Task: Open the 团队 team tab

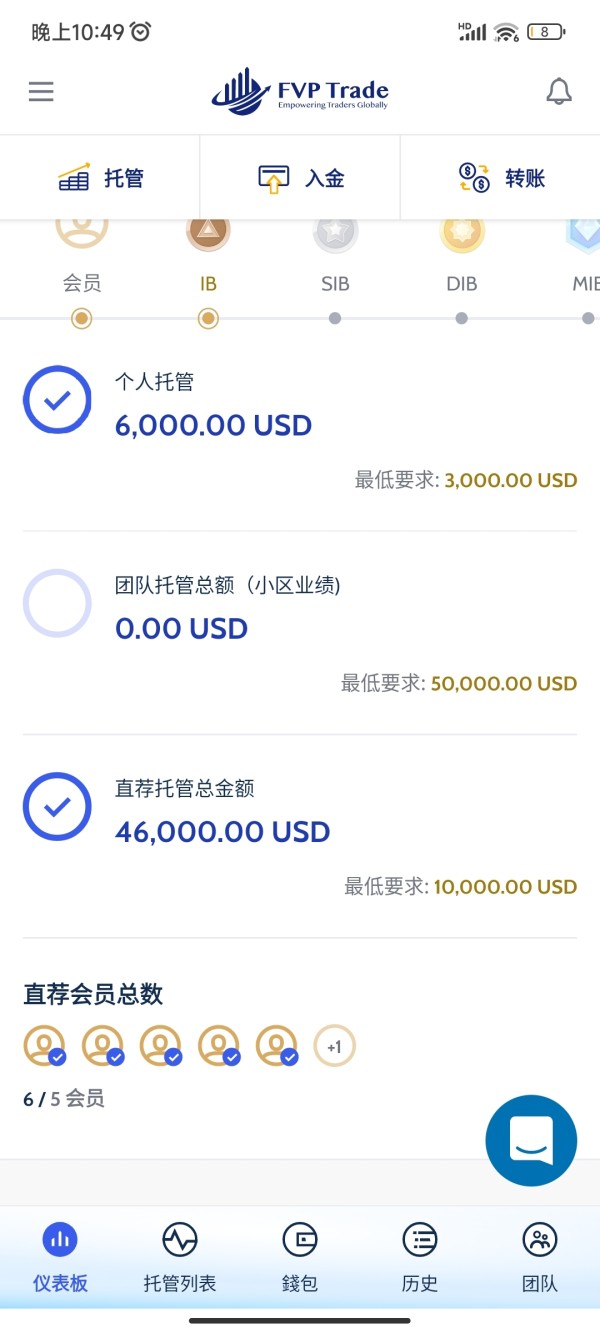Action: coord(540,1257)
